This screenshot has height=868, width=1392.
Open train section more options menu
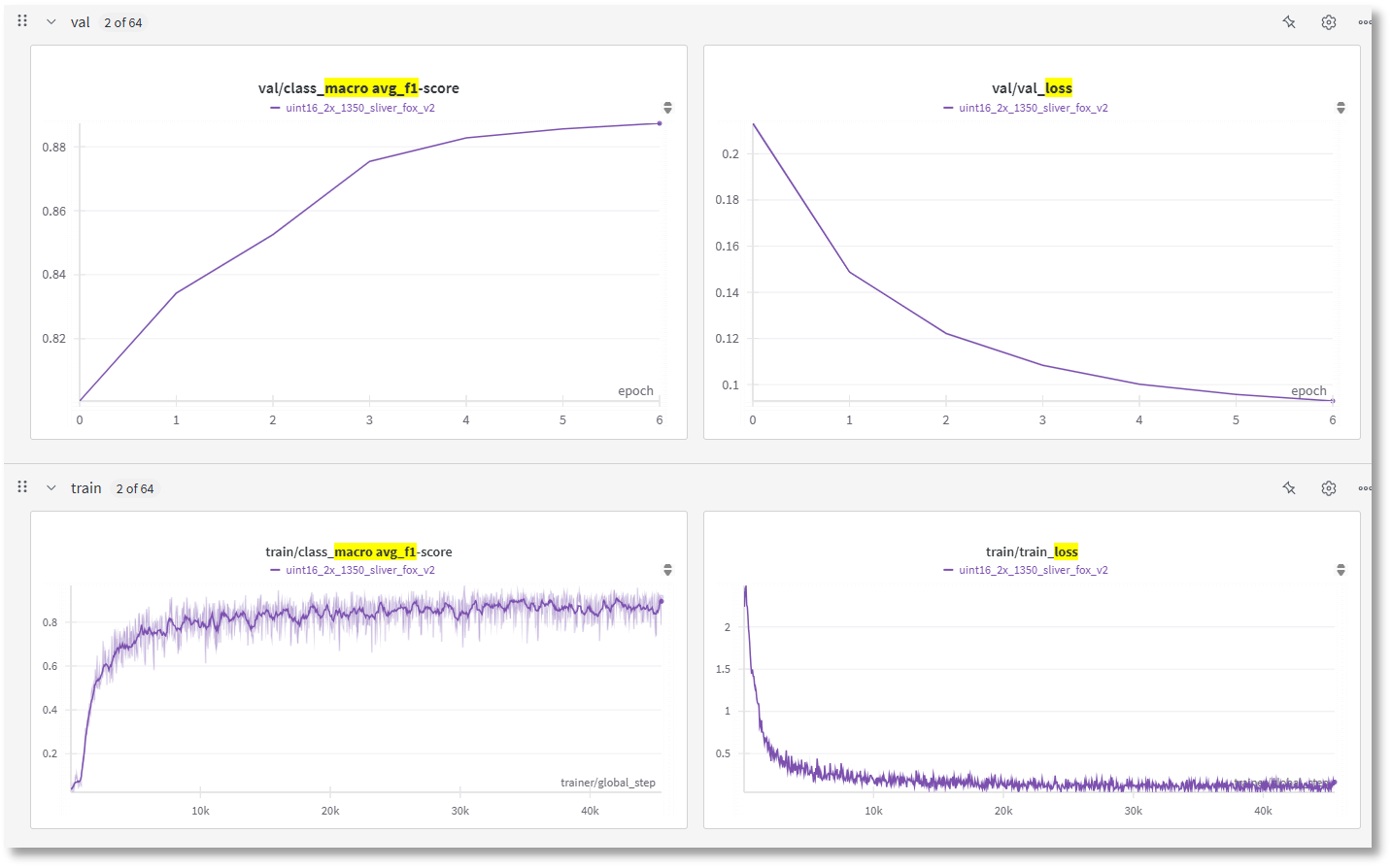tap(1365, 488)
